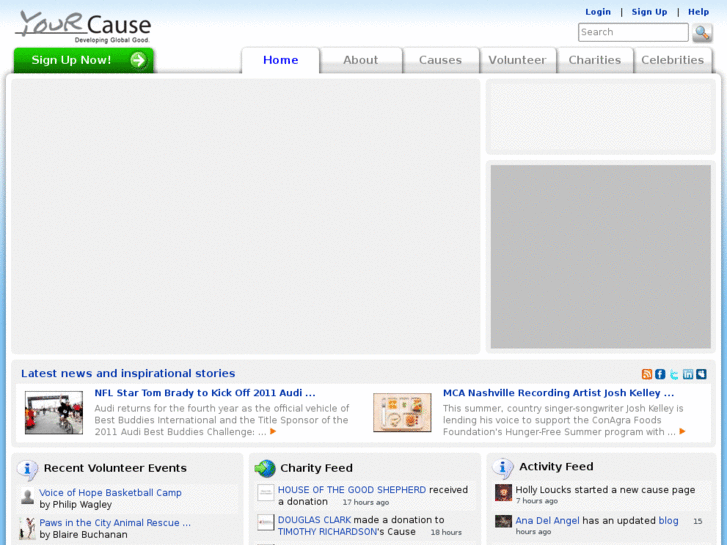Open the LinkedIn icon

(688, 374)
